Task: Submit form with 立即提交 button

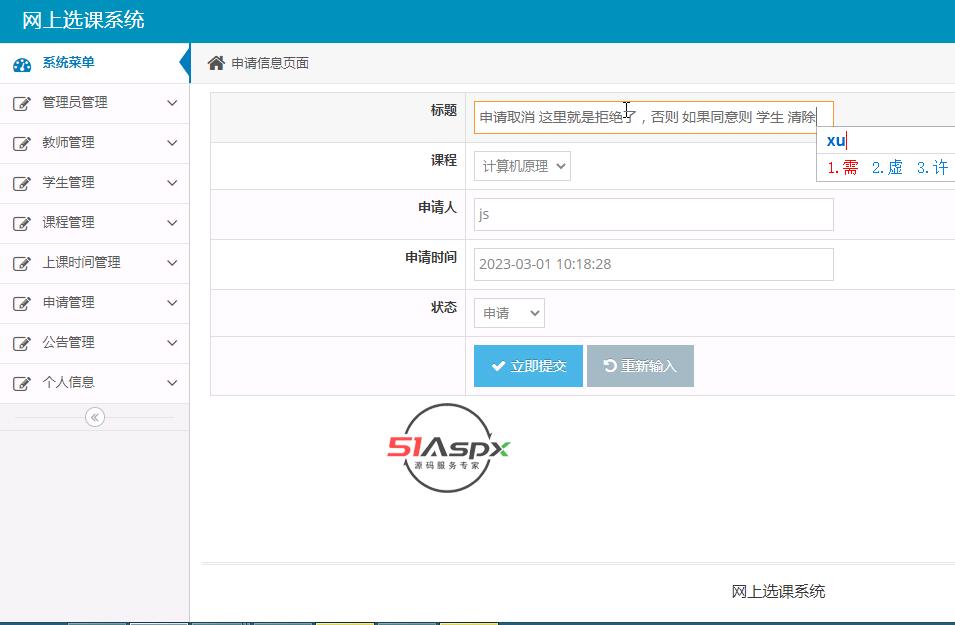Action: [528, 366]
